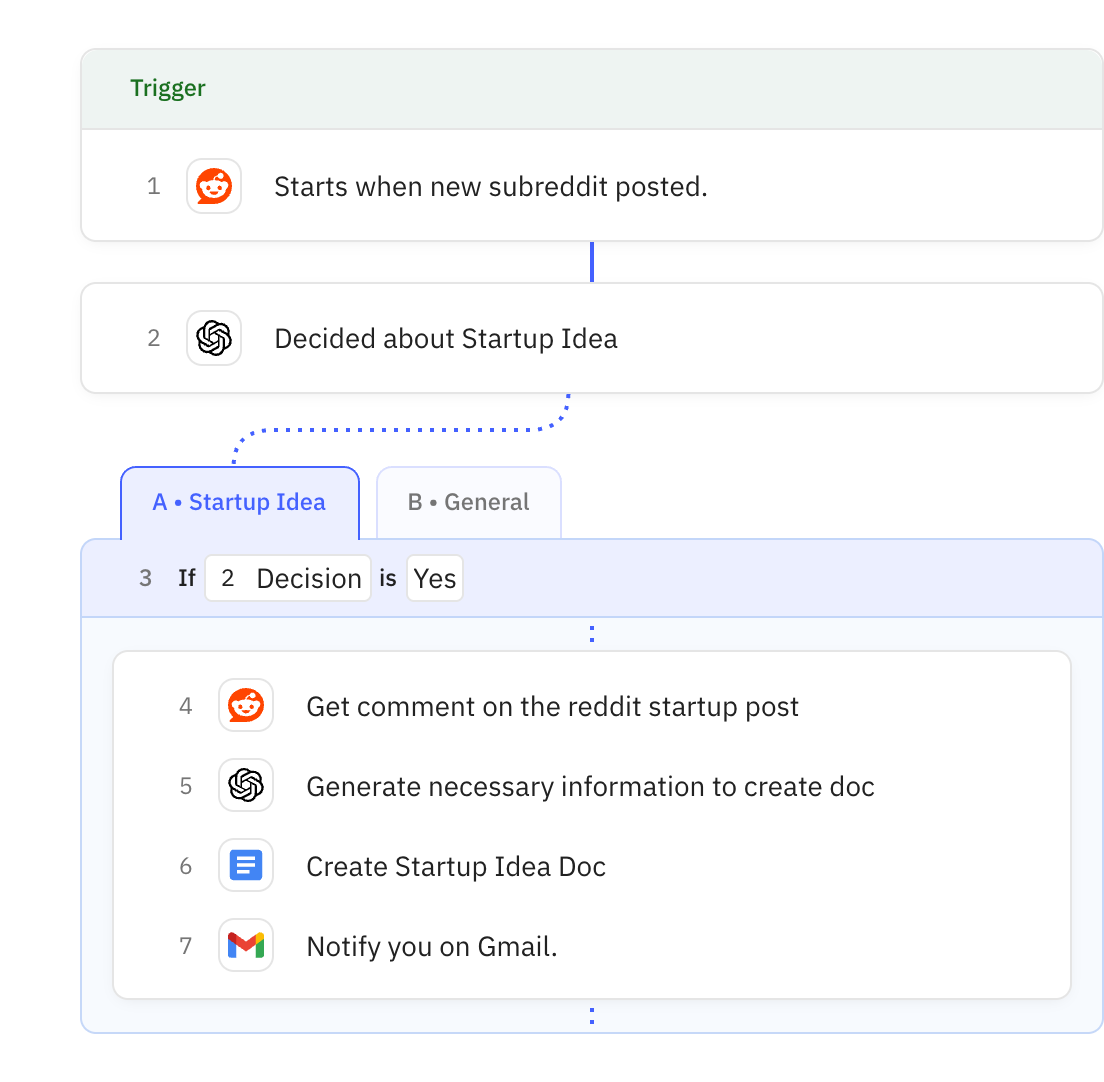Viewport: 1104px width, 1082px height.
Task: Select 'Get comment on the reddit startup post'
Action: coord(552,706)
